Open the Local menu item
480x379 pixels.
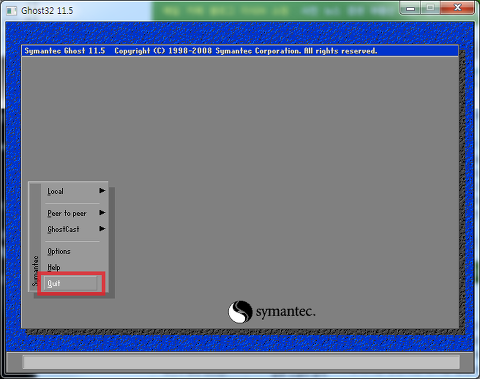point(55,191)
